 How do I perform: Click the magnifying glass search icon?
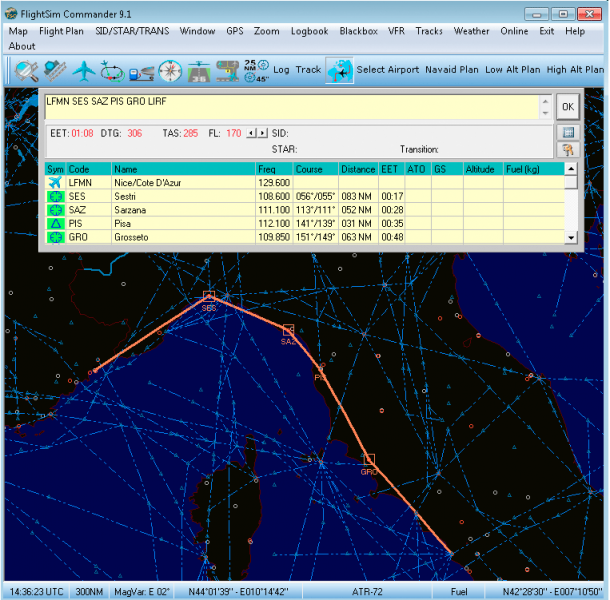pos(26,70)
